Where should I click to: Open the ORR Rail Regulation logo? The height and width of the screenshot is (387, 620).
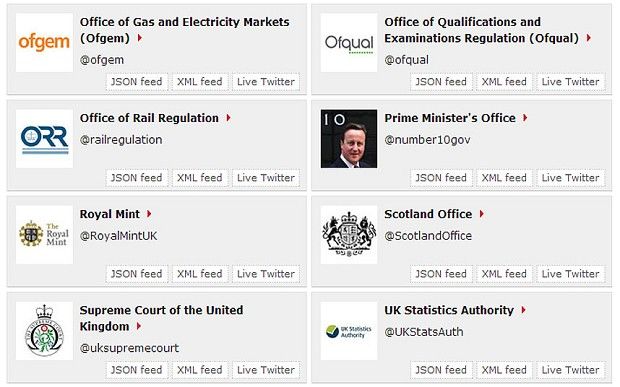[44, 138]
